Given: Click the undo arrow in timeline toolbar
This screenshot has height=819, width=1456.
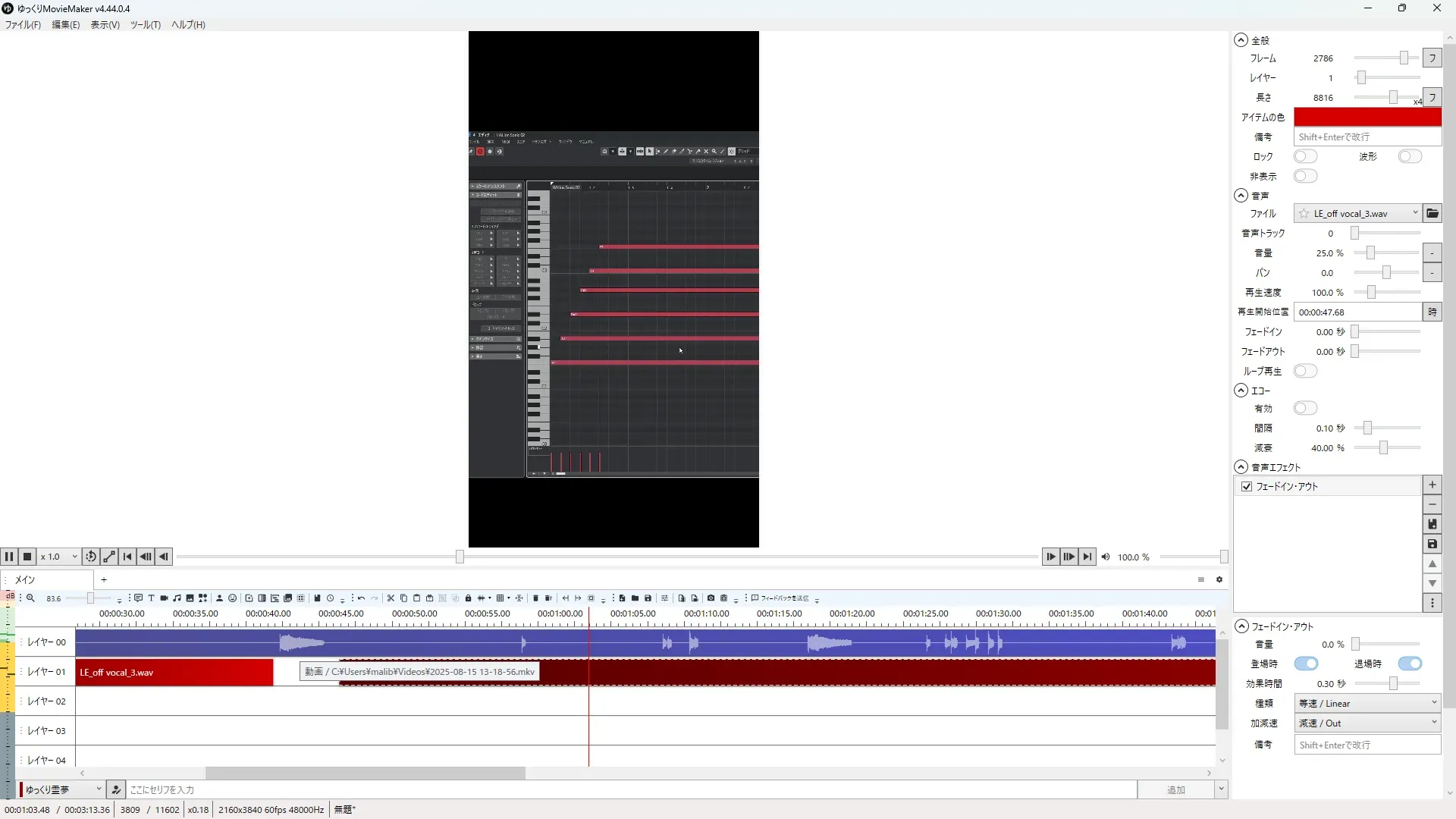Looking at the screenshot, I should (361, 598).
